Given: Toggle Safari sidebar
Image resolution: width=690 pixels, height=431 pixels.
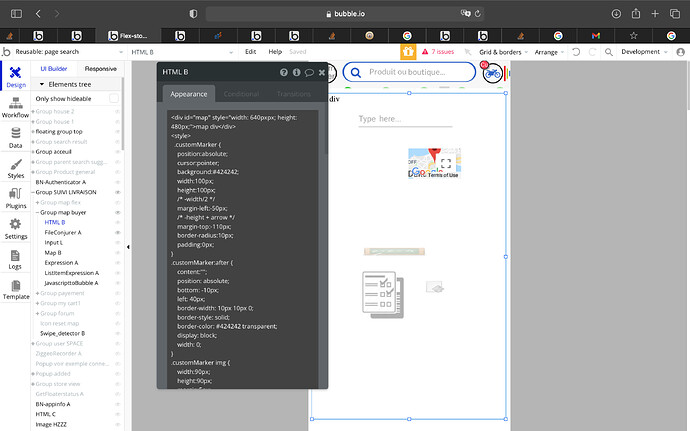Looking at the screenshot, I should click(16, 14).
